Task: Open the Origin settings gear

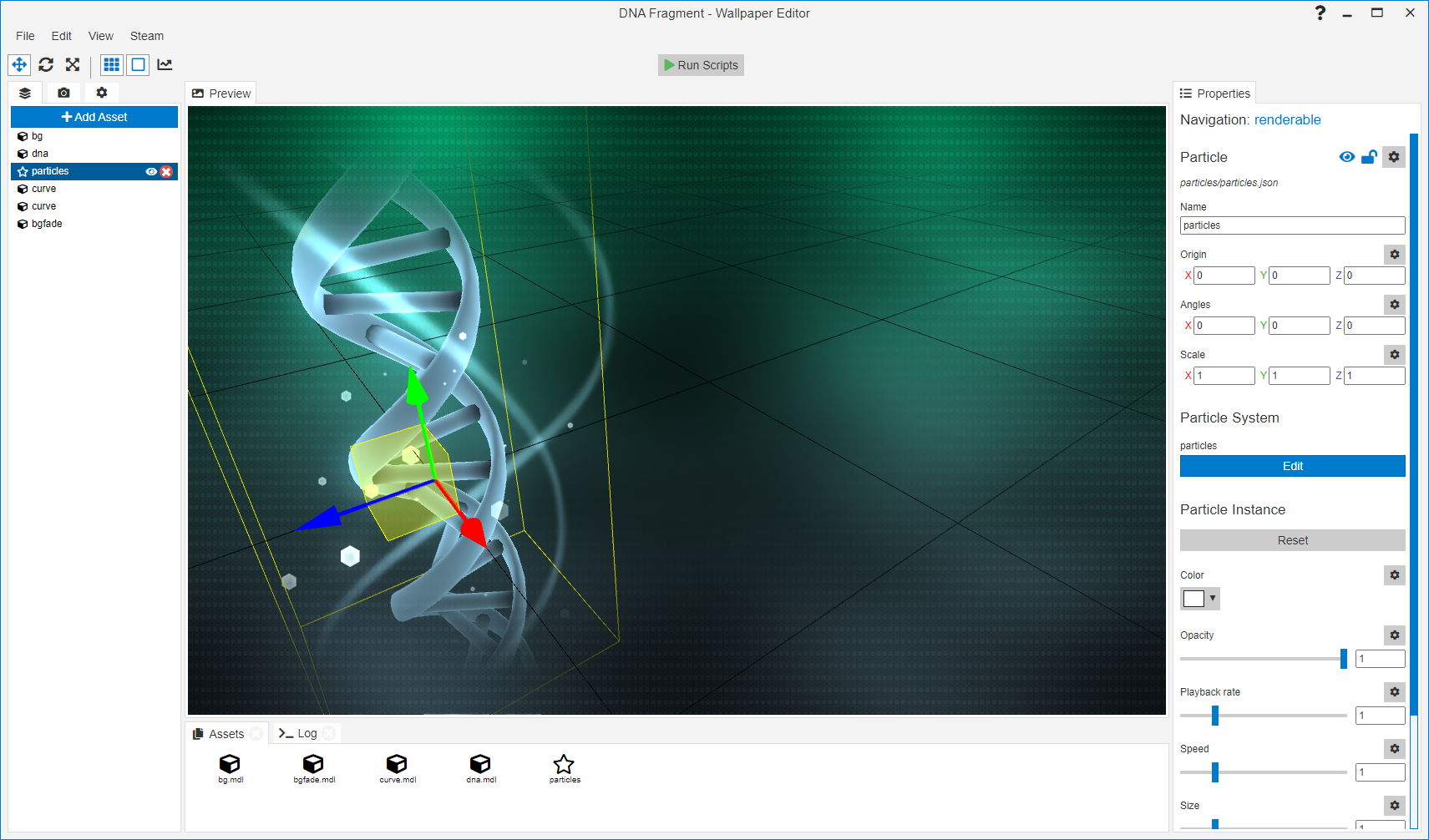Action: click(1393, 255)
